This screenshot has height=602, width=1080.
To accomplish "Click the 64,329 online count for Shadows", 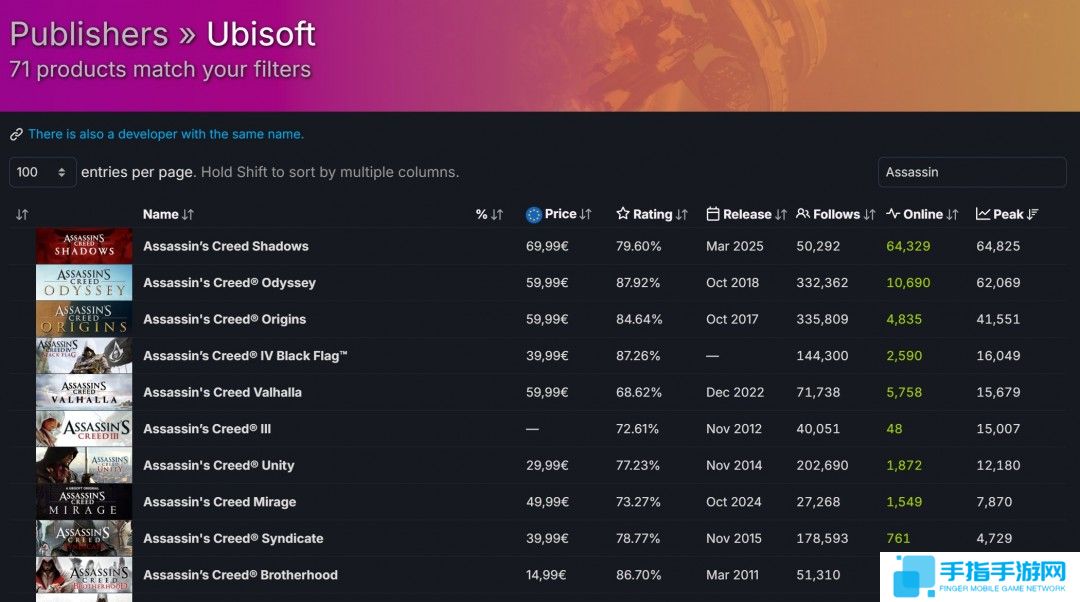I will tap(908, 246).
